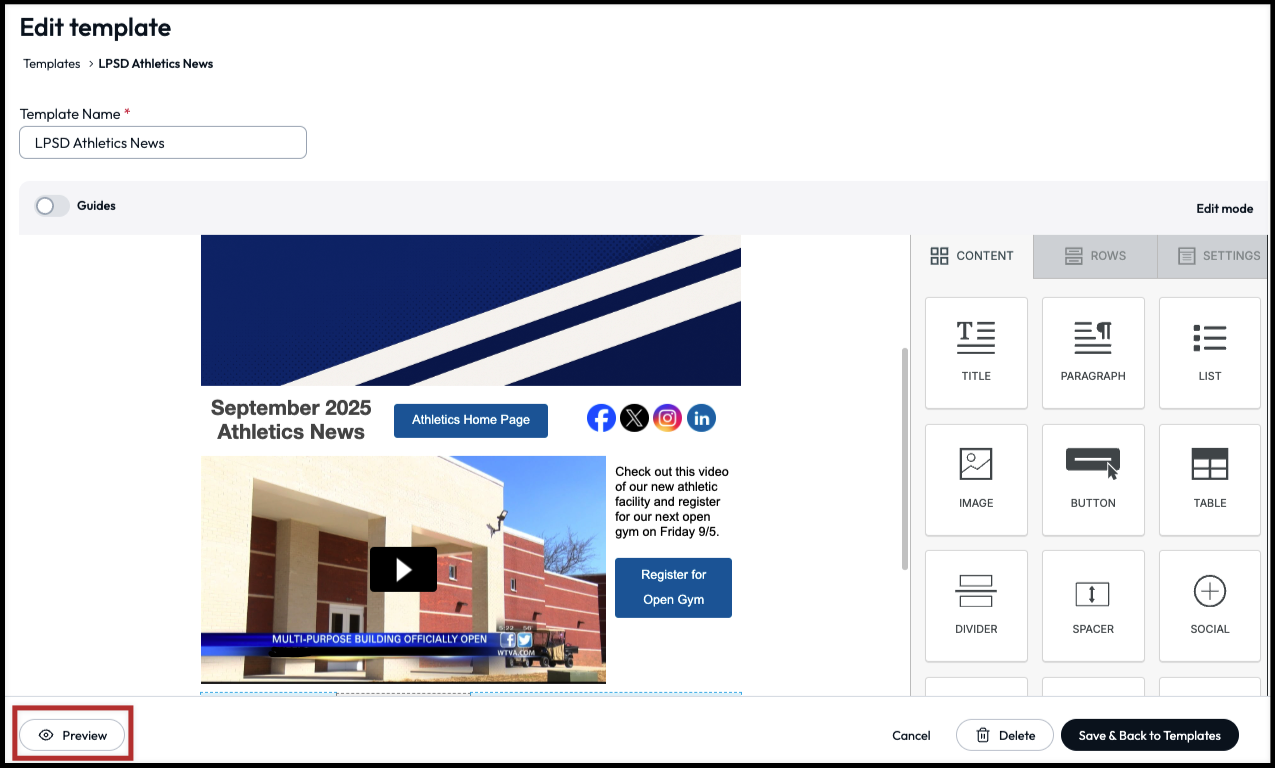Select the Paragraph content block
Viewport: 1275px width, 768px height.
1092,352
